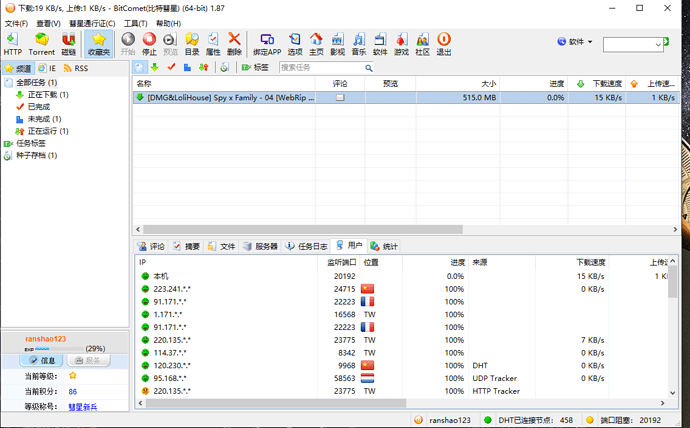Screen dimensions: 690x428
Task: Click the magnifier icon in task search
Action: click(x=369, y=68)
